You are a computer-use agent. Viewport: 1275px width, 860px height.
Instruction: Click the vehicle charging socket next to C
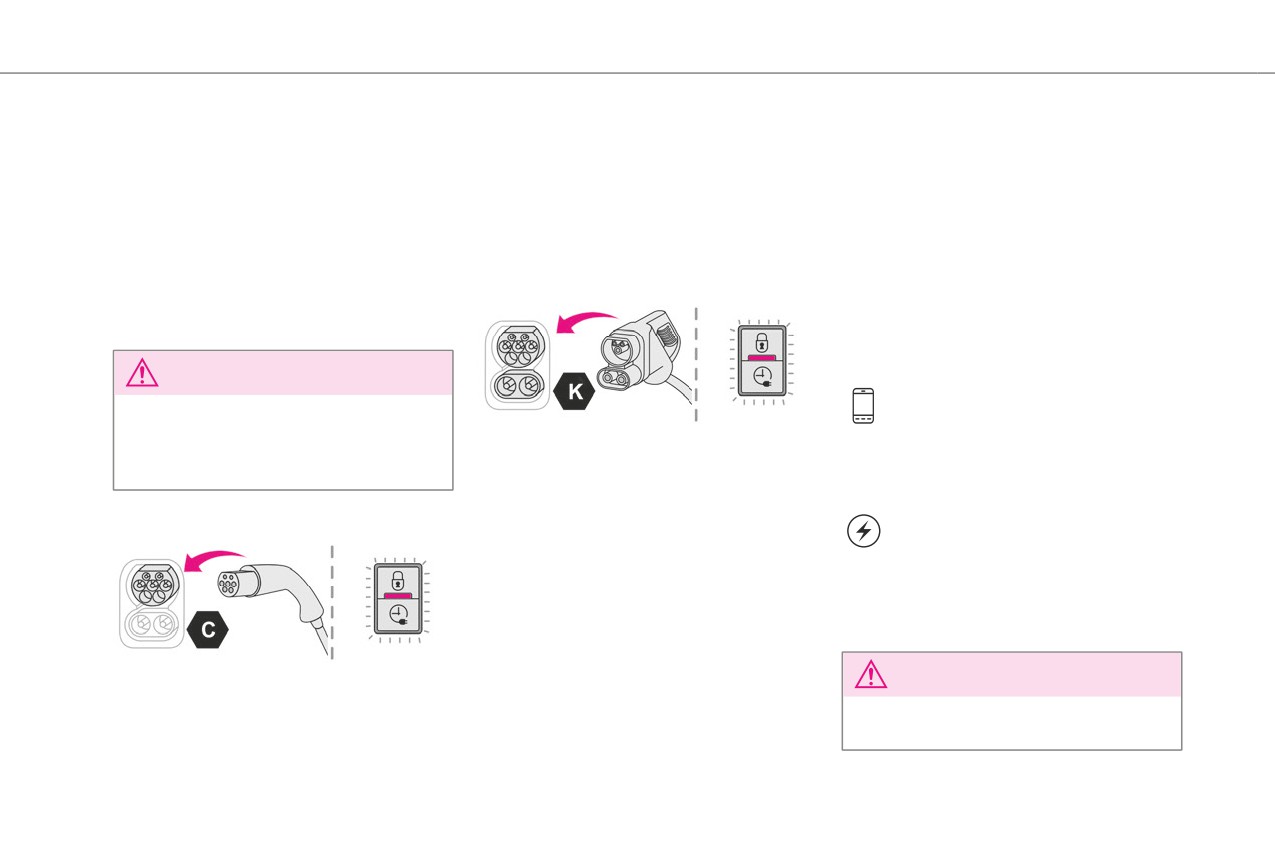[152, 603]
